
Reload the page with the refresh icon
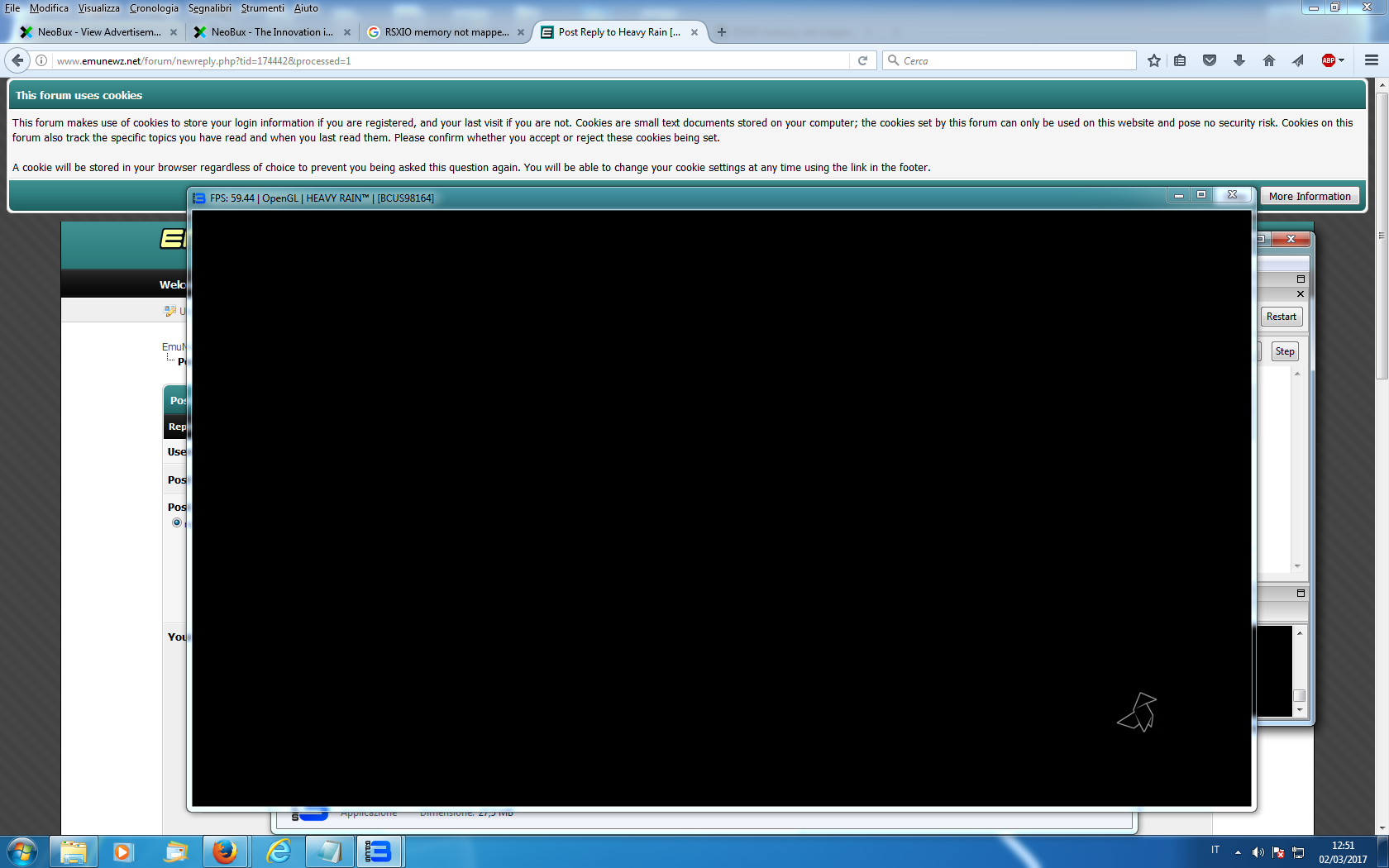point(862,60)
